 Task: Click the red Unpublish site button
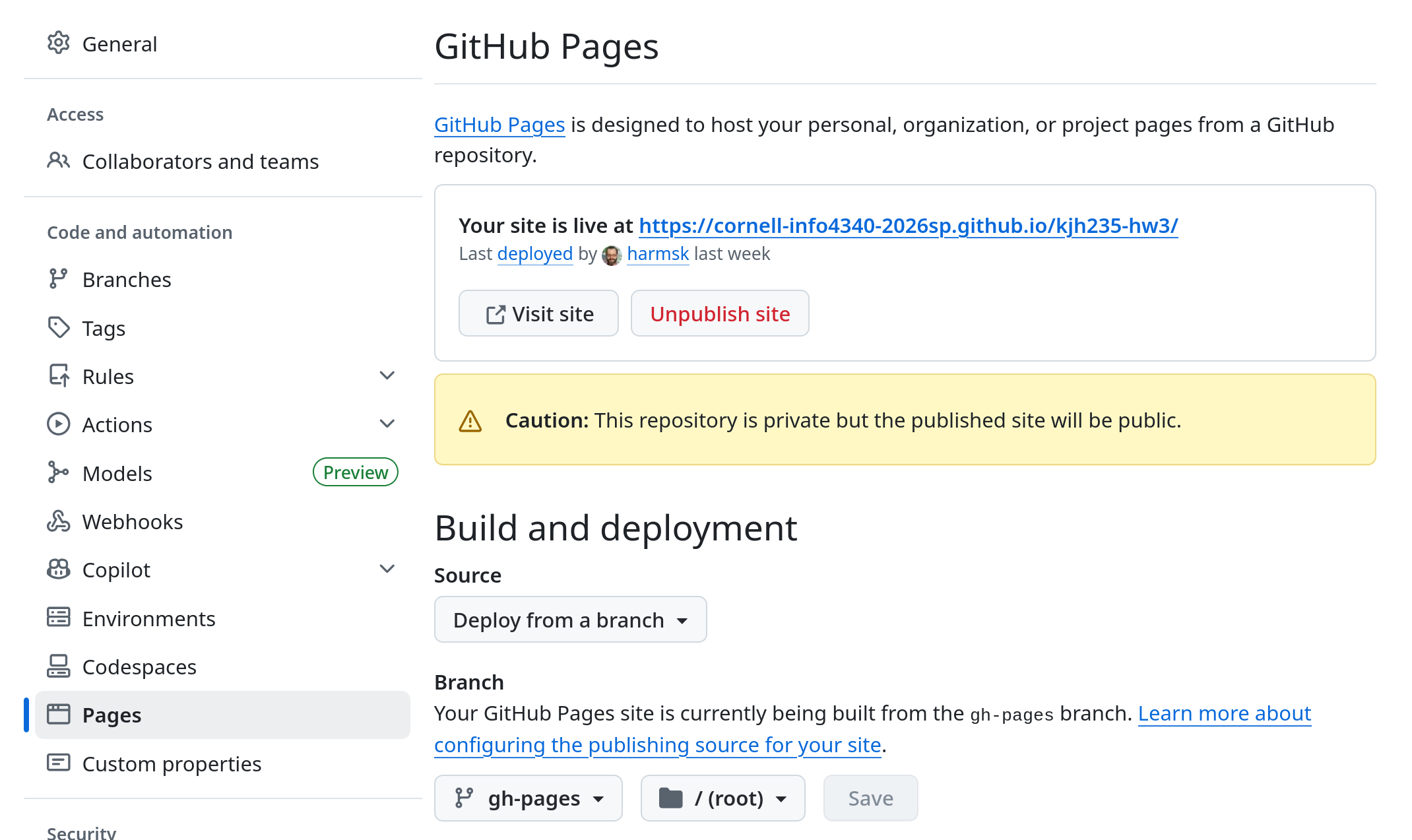[x=719, y=314]
